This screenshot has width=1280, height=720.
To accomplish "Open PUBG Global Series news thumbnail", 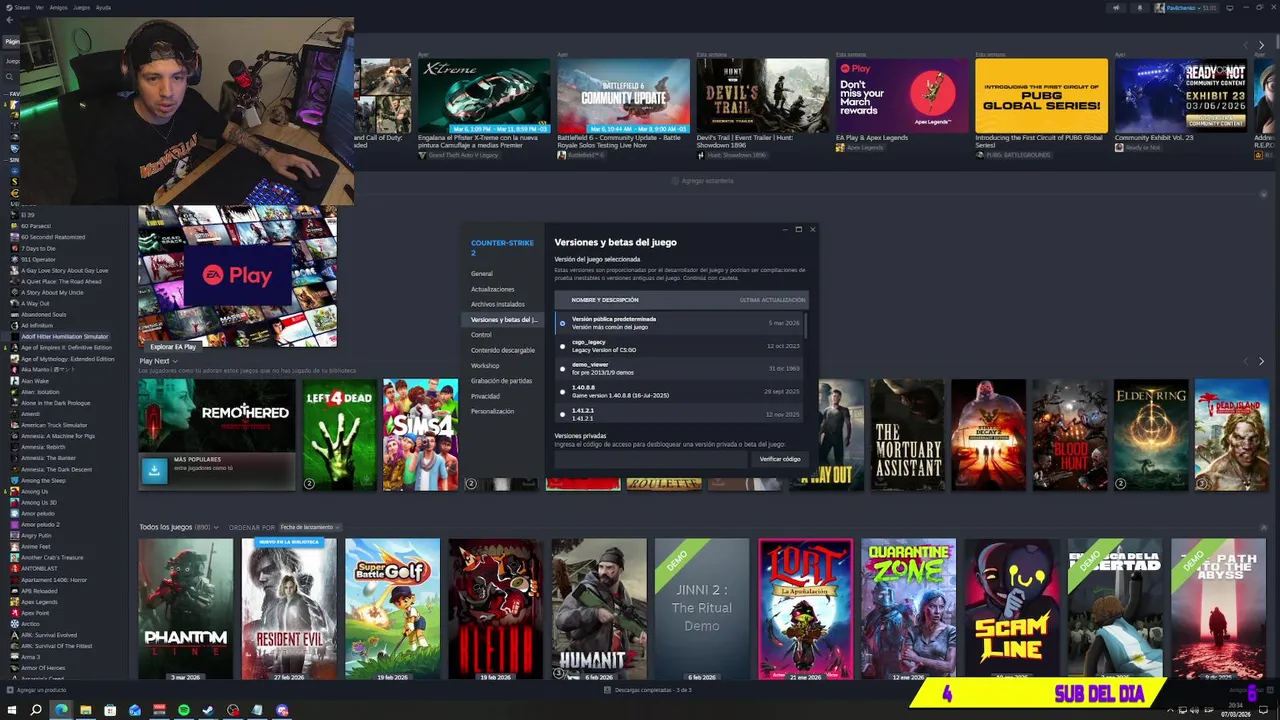I will coord(1041,95).
